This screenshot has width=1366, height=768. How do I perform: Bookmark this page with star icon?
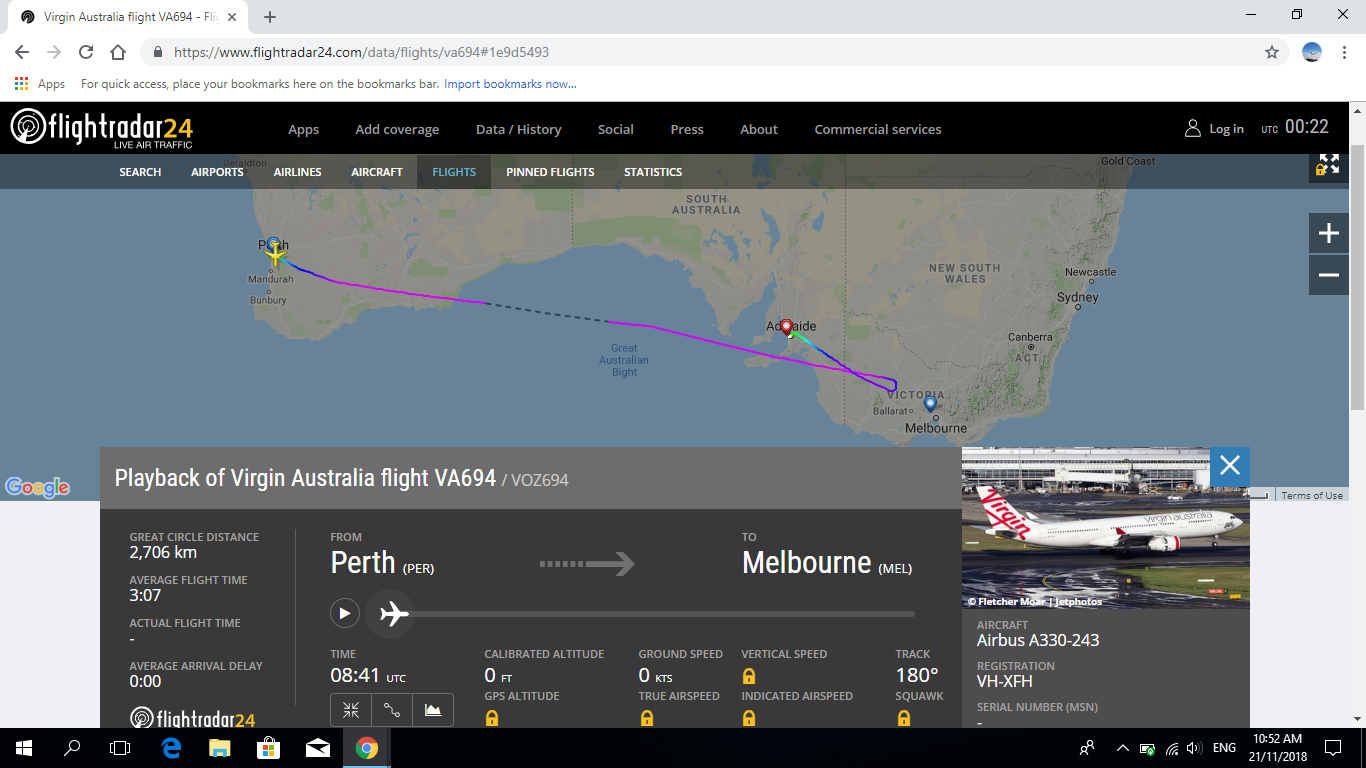(1272, 52)
